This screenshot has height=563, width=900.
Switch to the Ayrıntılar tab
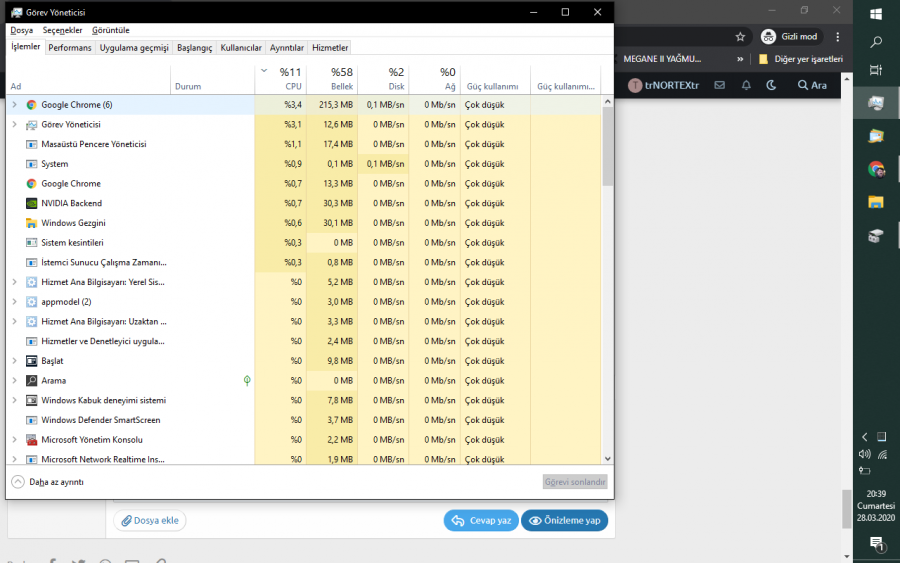(x=287, y=48)
